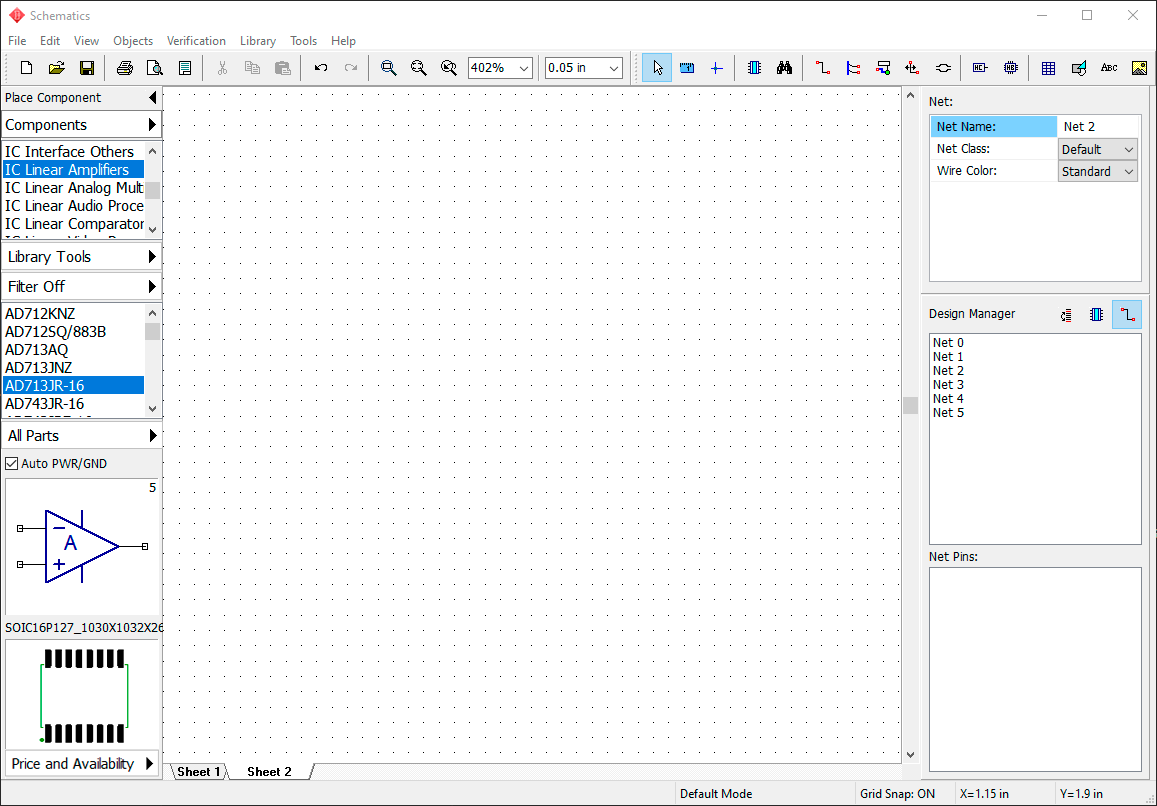The image size is (1157, 806).
Task: Expand the Components library selector
Action: [81, 124]
